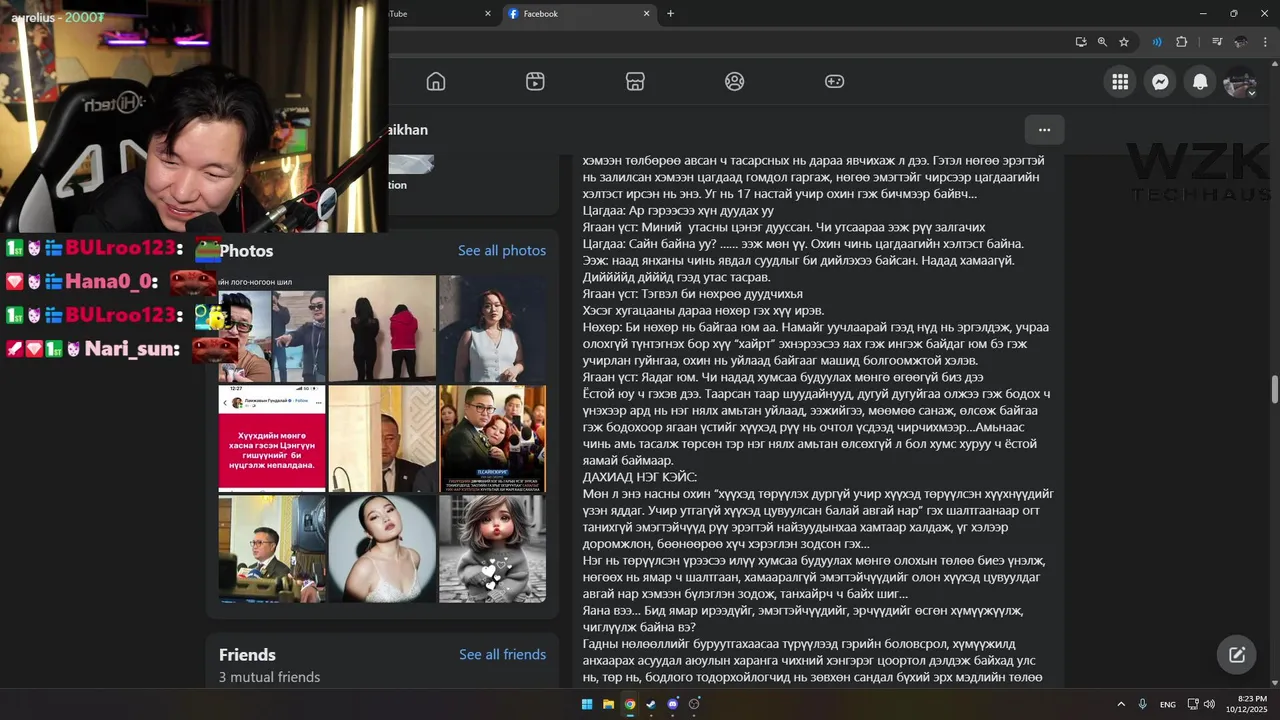
Task: Click '3 mutual friends' text
Action: [x=269, y=678]
